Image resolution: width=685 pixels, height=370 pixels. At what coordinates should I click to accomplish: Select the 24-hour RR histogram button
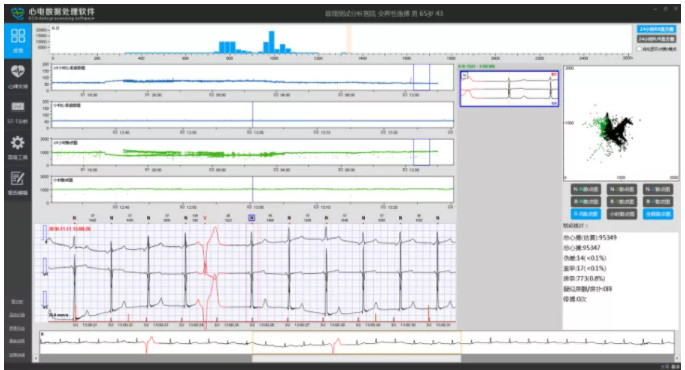pyautogui.click(x=656, y=29)
